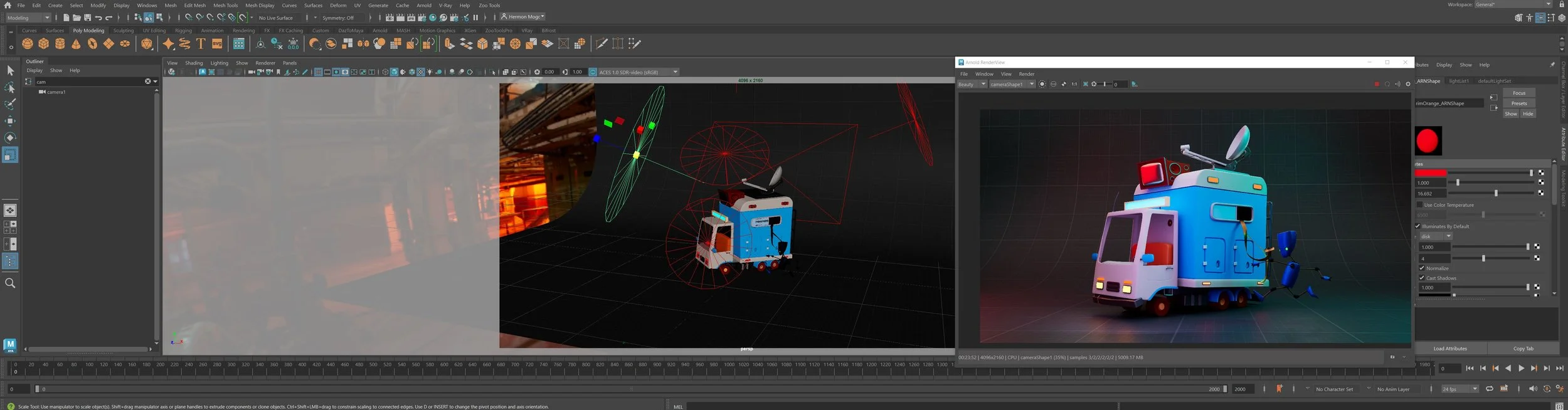Create a polygon cube from the shelf
The image size is (1568, 410).
tap(44, 44)
